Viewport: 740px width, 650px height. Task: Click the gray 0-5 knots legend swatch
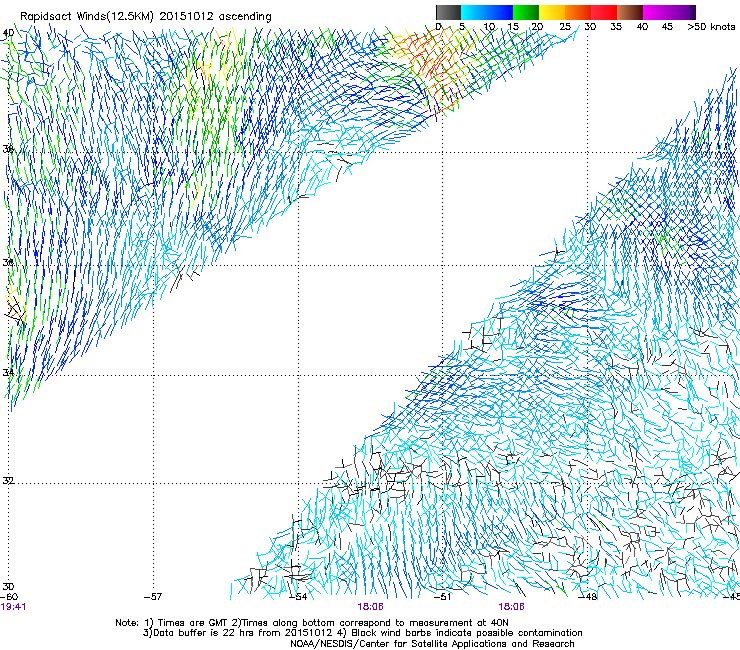(x=448, y=12)
